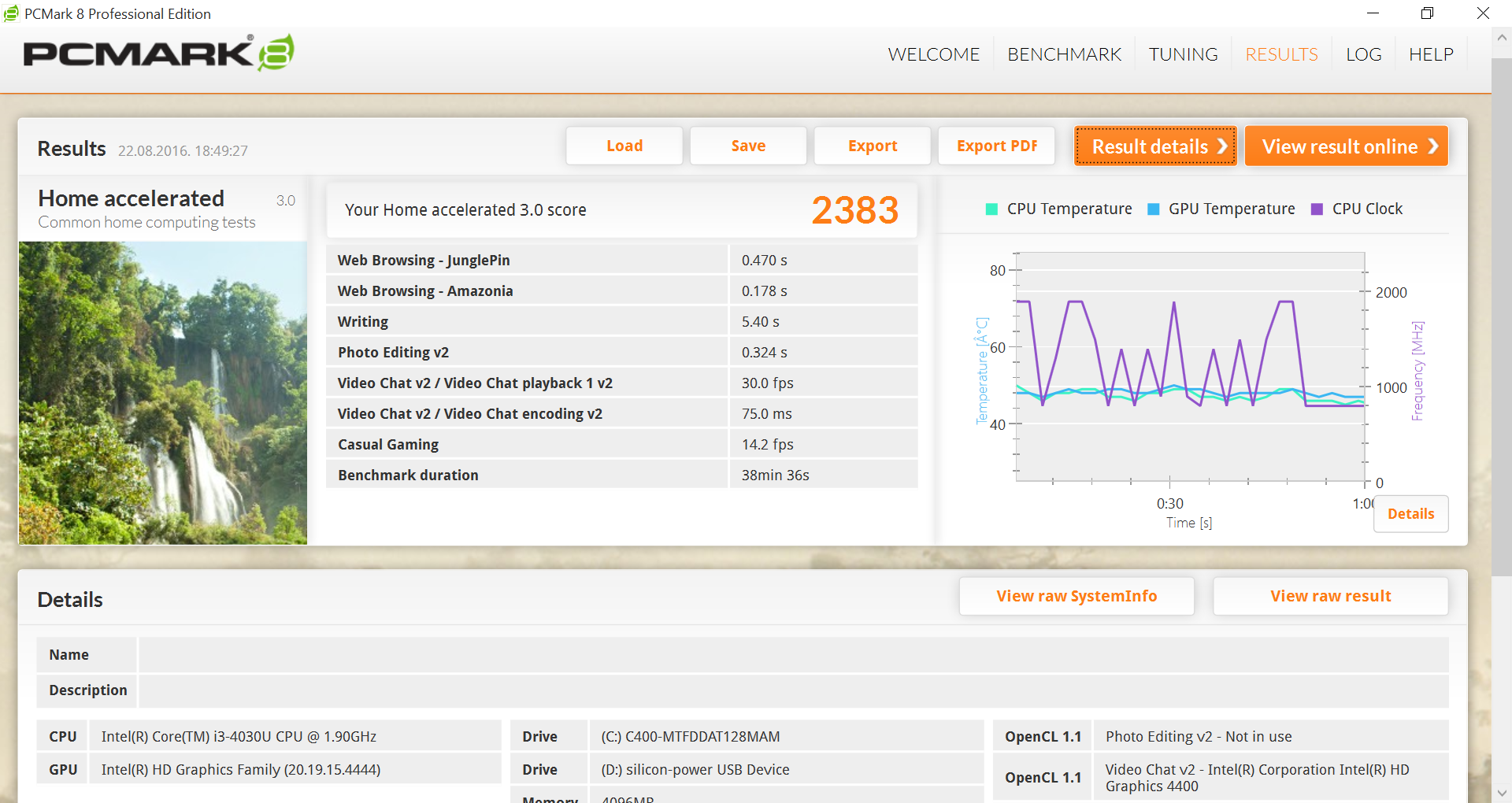Switch to the Benchmark tab

(x=1064, y=54)
